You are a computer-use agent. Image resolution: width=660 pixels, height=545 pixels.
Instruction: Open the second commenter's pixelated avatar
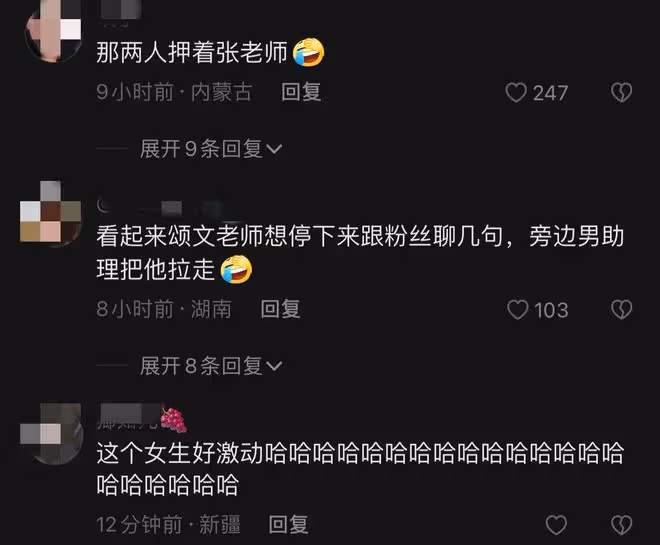pos(51,212)
